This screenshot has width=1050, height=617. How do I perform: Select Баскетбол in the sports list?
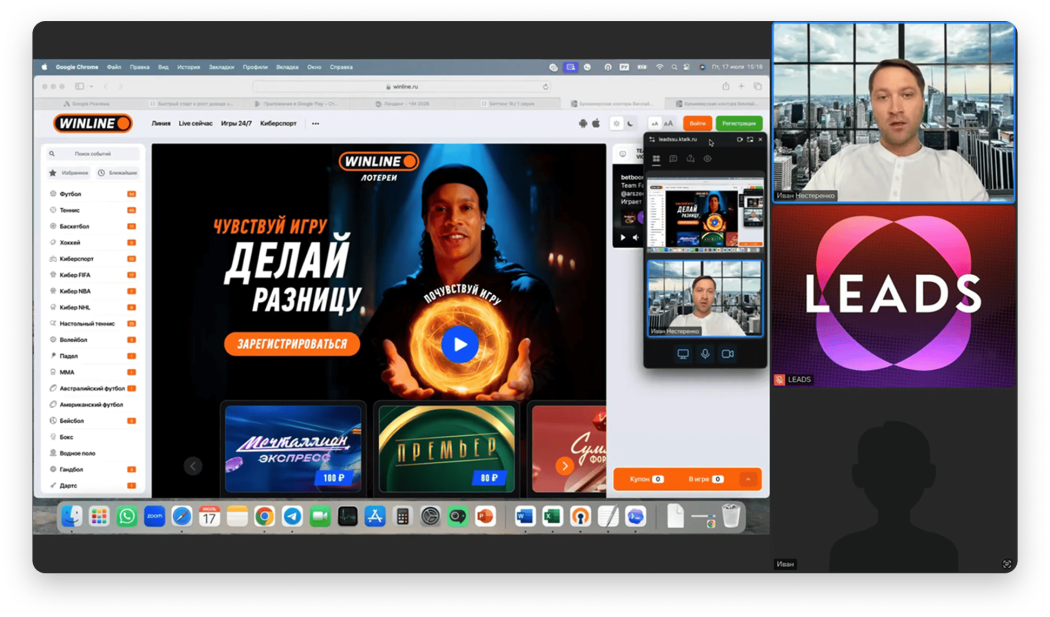(x=92, y=226)
